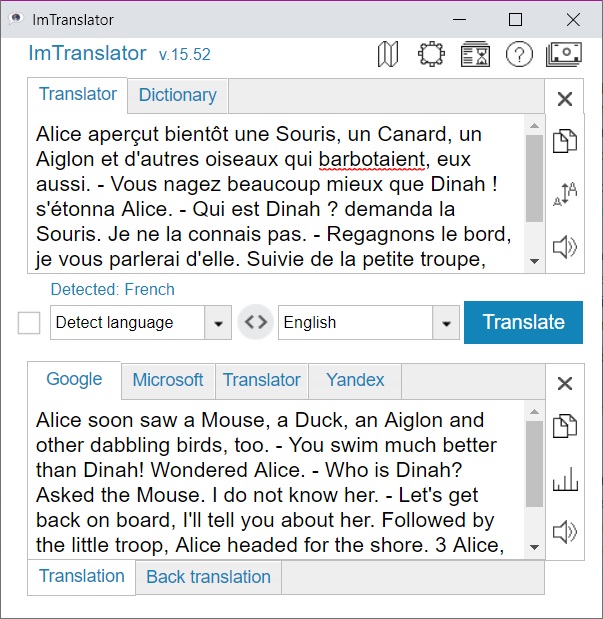Open ImTranslator options gear icon
The height and width of the screenshot is (619, 603).
(431, 55)
